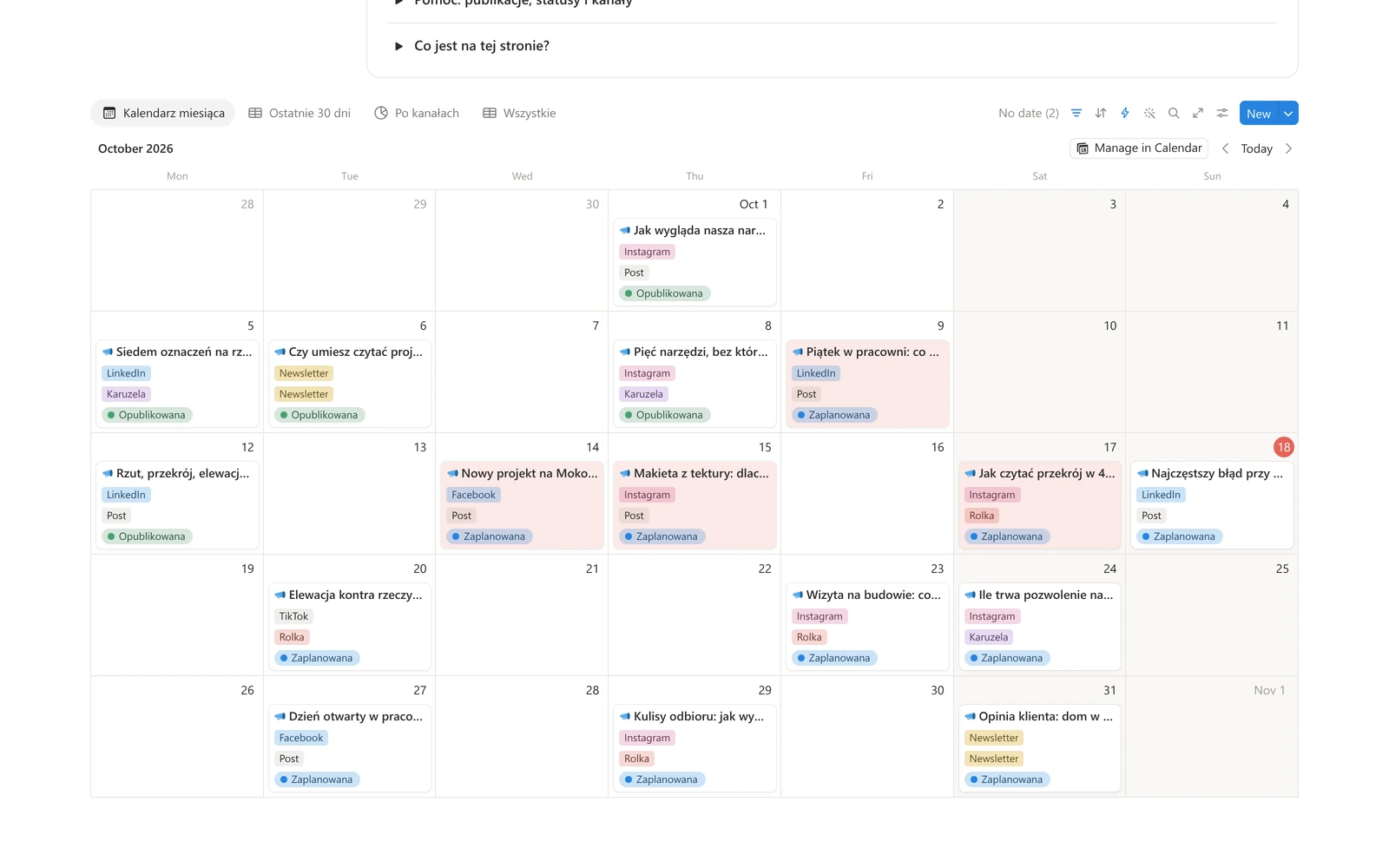The height and width of the screenshot is (868, 1389).
Task: Open 'Kulisy odbioru: jak wy...' card
Action: click(x=694, y=748)
